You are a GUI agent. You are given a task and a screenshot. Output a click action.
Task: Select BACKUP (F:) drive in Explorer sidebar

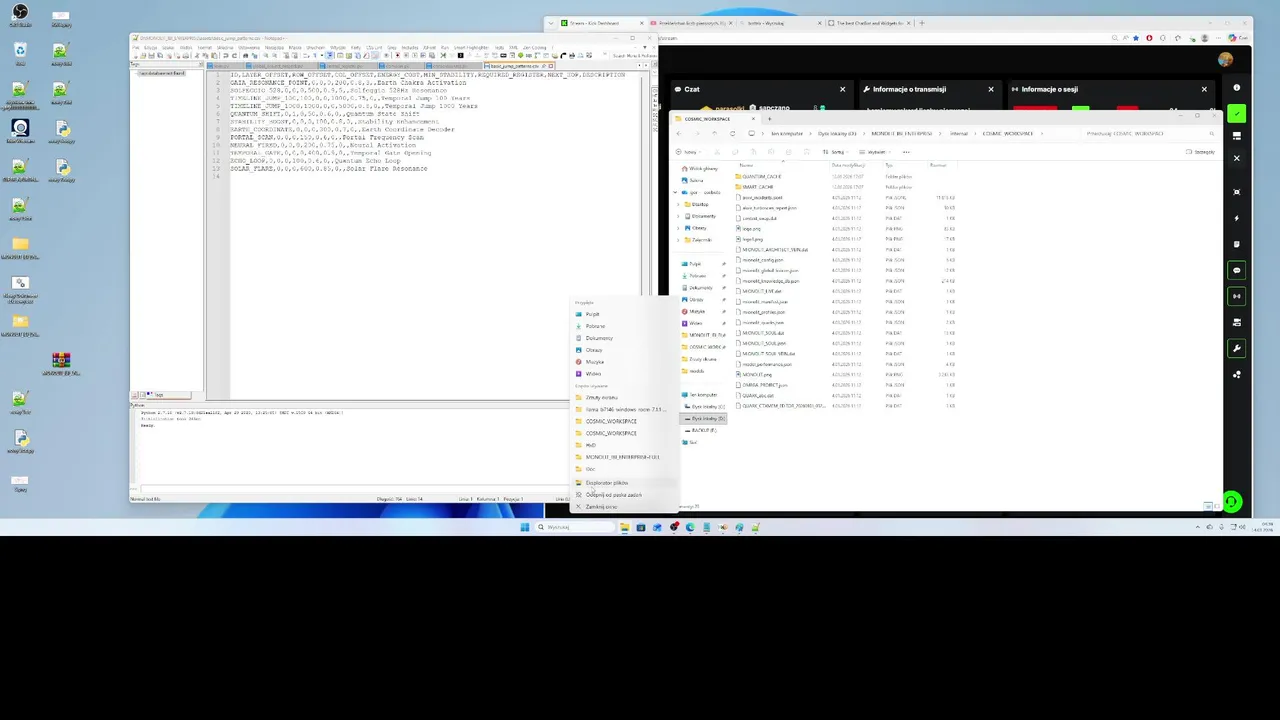pyautogui.click(x=704, y=430)
